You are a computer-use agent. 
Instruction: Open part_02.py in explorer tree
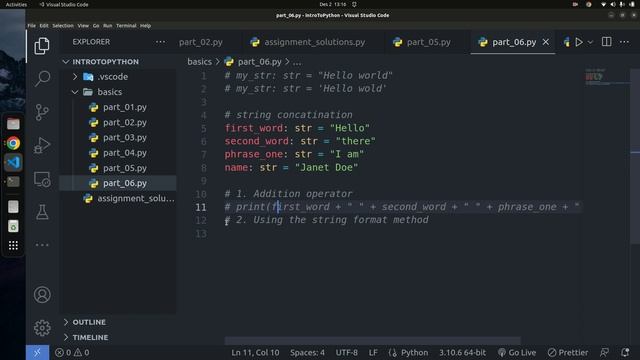[118, 122]
